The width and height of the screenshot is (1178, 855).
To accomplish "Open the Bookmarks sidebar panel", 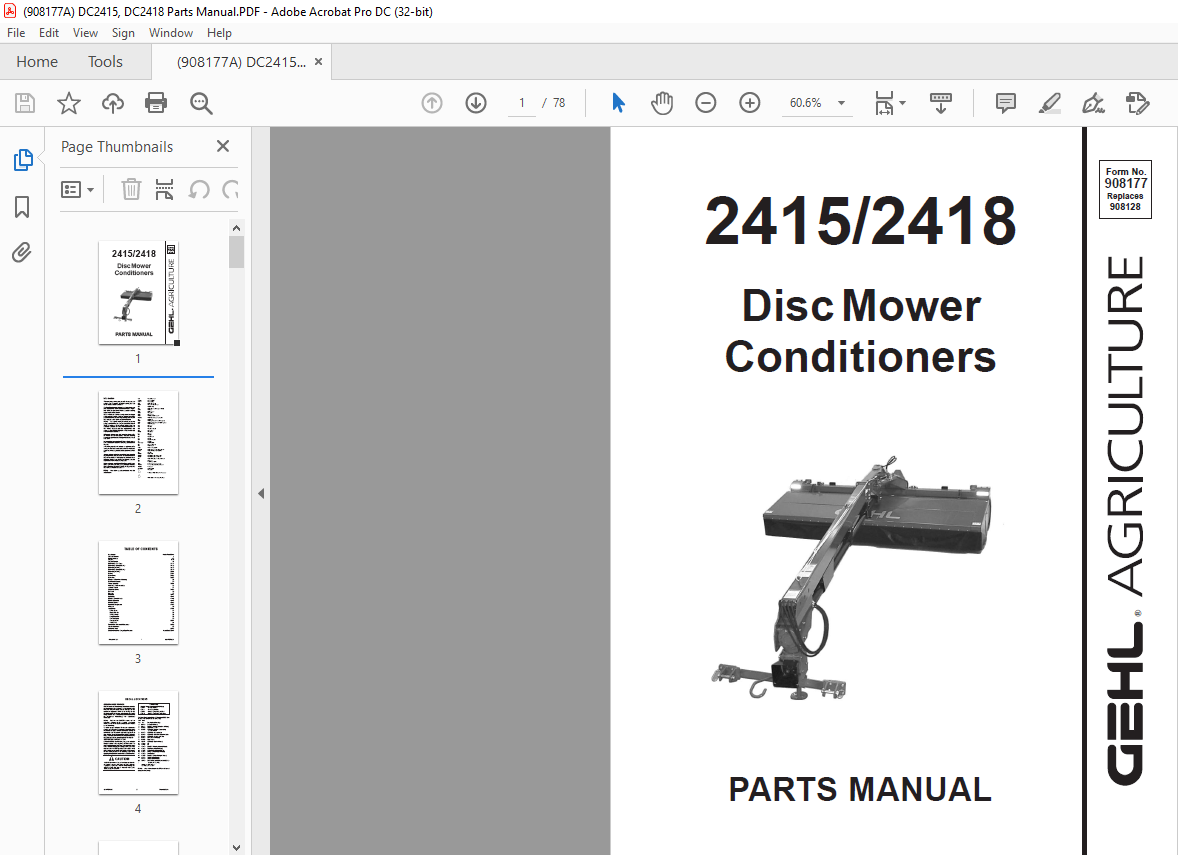I will coord(22,207).
